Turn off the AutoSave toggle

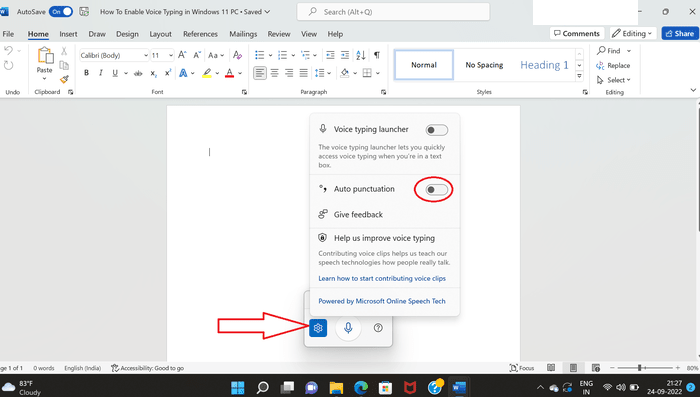point(61,12)
